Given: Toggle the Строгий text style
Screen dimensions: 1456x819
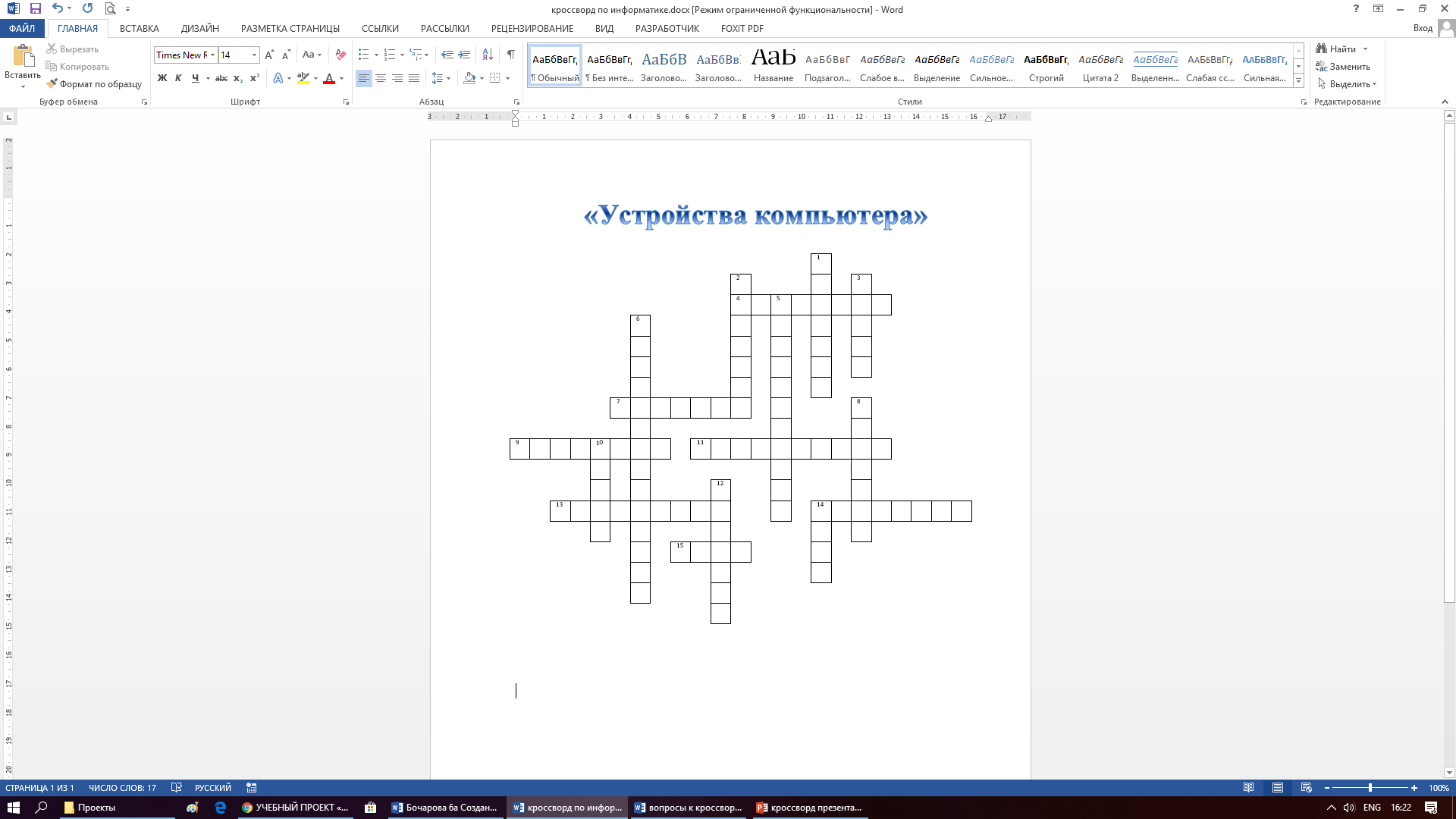Looking at the screenshot, I should [x=1046, y=66].
